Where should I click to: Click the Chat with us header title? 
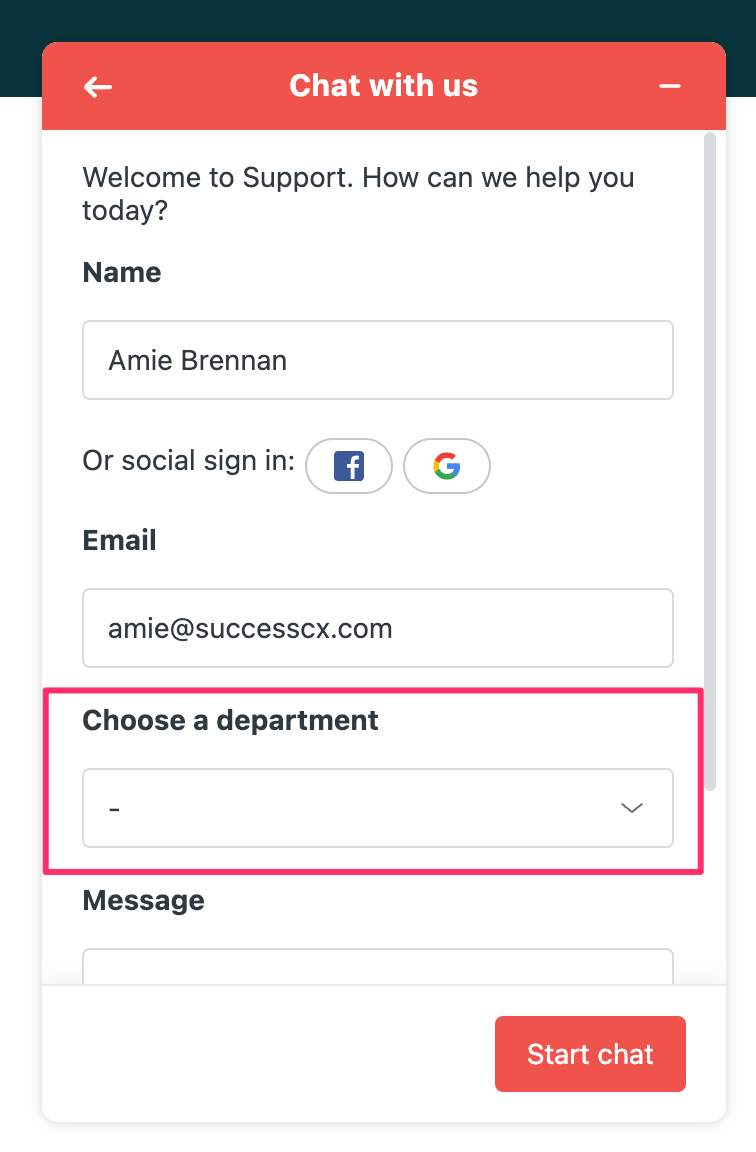coord(384,85)
